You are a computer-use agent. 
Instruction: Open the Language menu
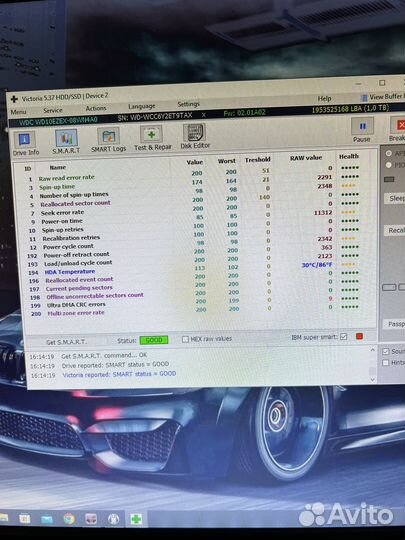tap(142, 106)
